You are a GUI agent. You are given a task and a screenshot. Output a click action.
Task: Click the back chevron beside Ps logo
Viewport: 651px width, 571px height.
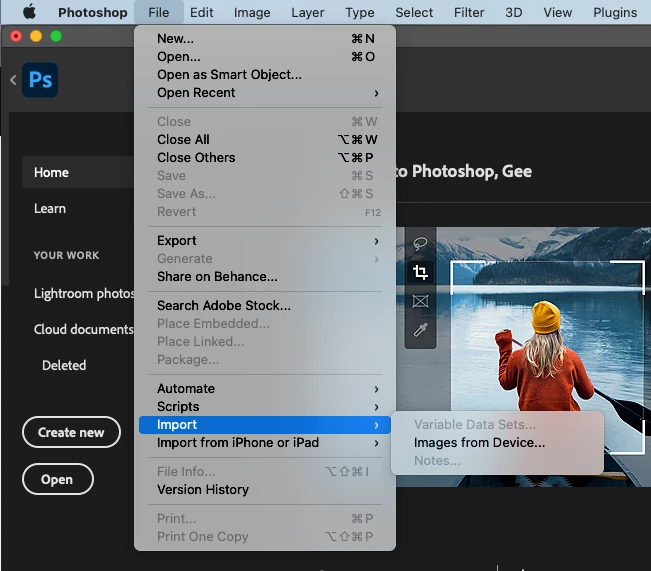[x=13, y=80]
